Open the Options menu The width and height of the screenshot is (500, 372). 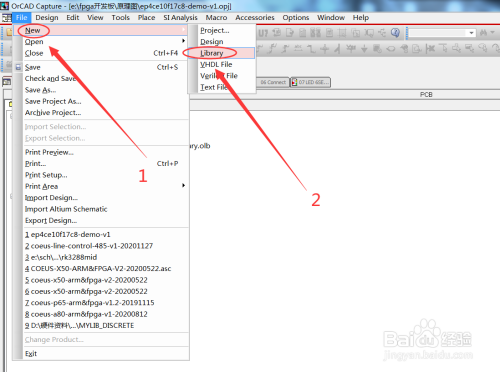(296, 17)
